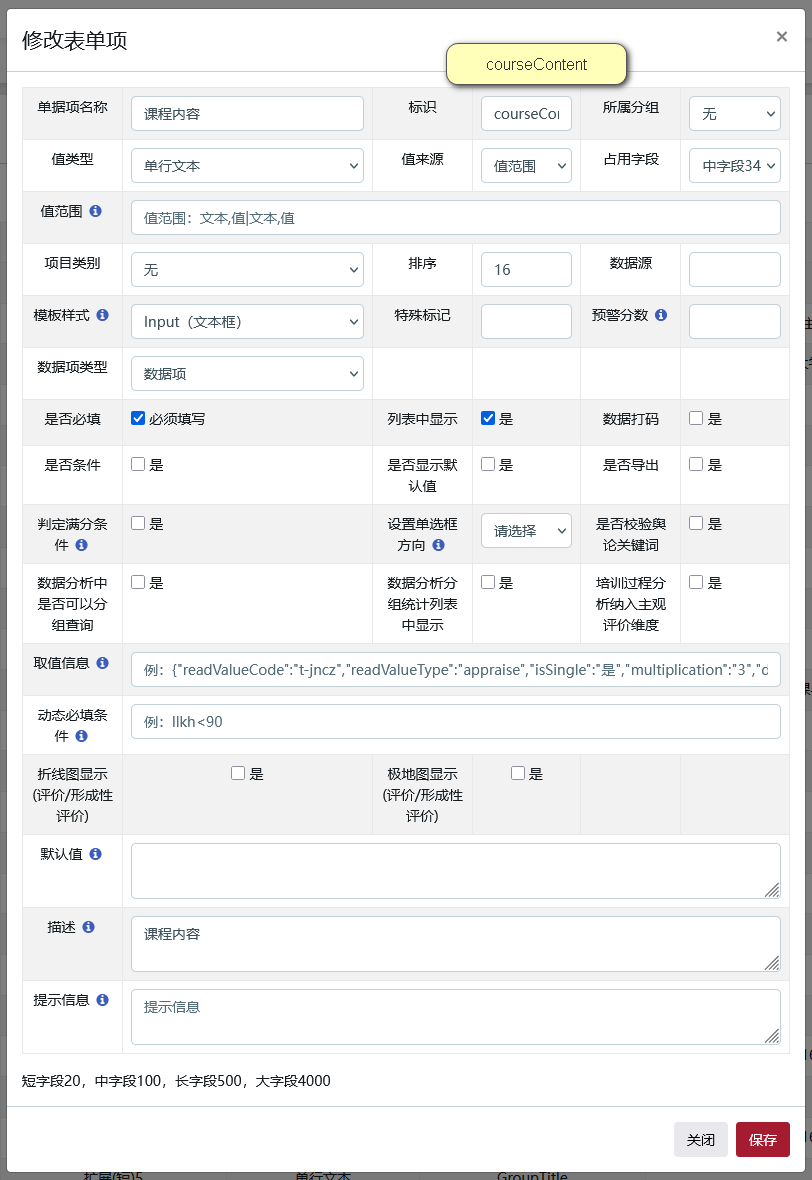Click the 特殊标记 input field
The width and height of the screenshot is (812, 1180).
pos(526,321)
